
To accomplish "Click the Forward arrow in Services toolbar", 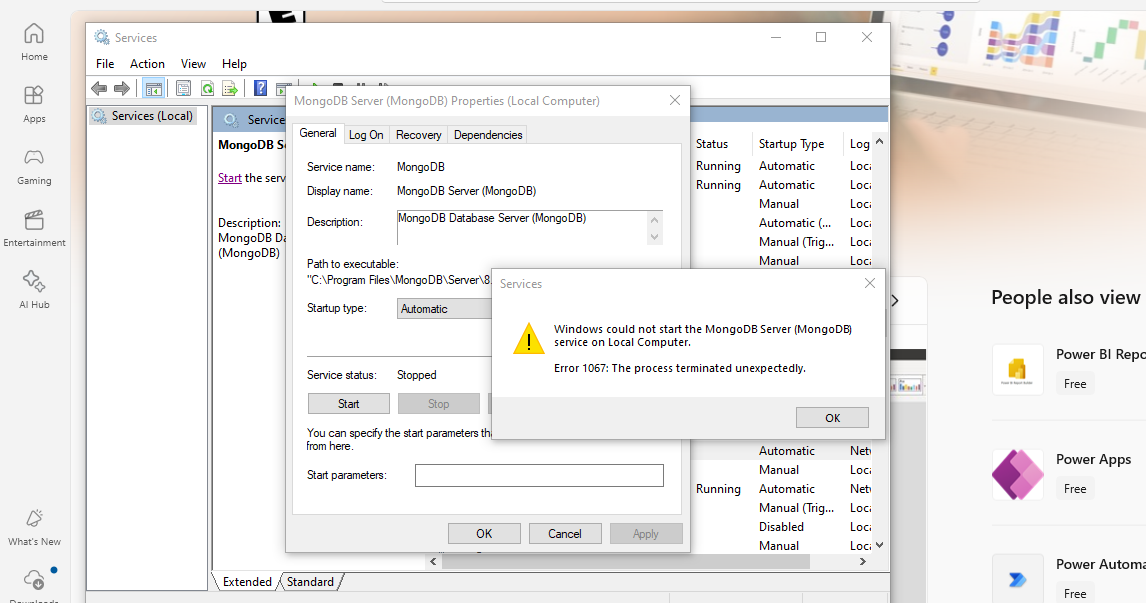I will click(121, 88).
